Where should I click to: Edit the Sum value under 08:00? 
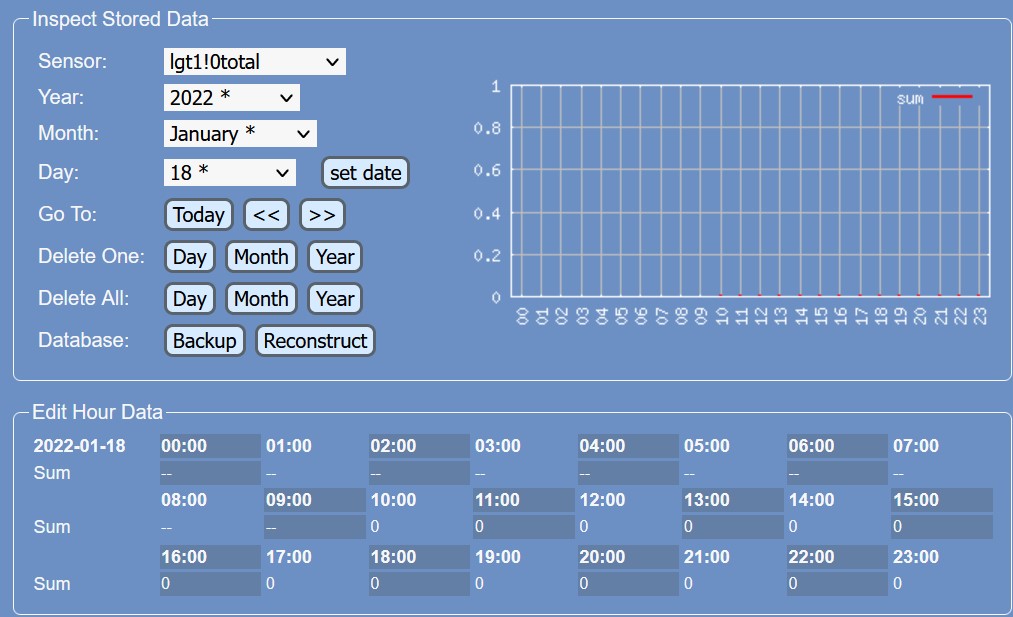coord(210,527)
